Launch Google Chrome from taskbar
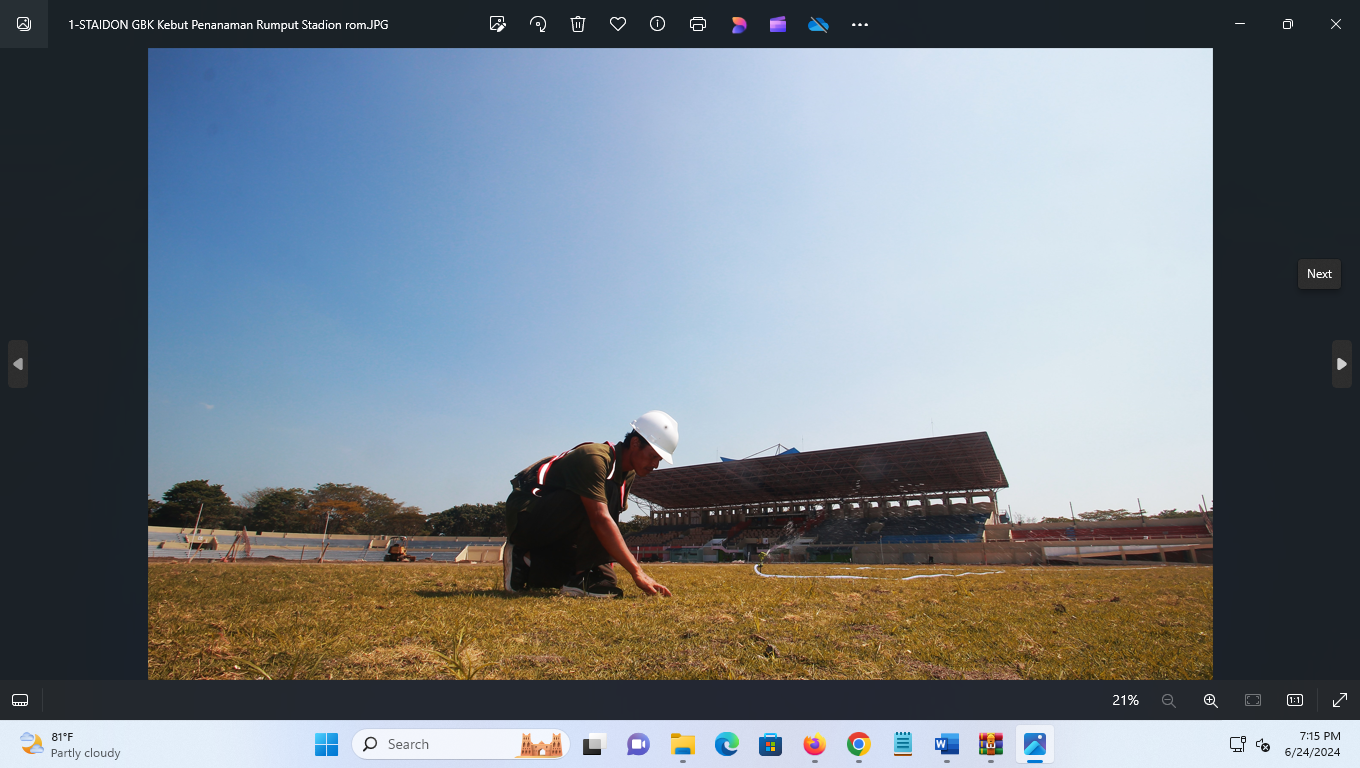 click(x=858, y=744)
